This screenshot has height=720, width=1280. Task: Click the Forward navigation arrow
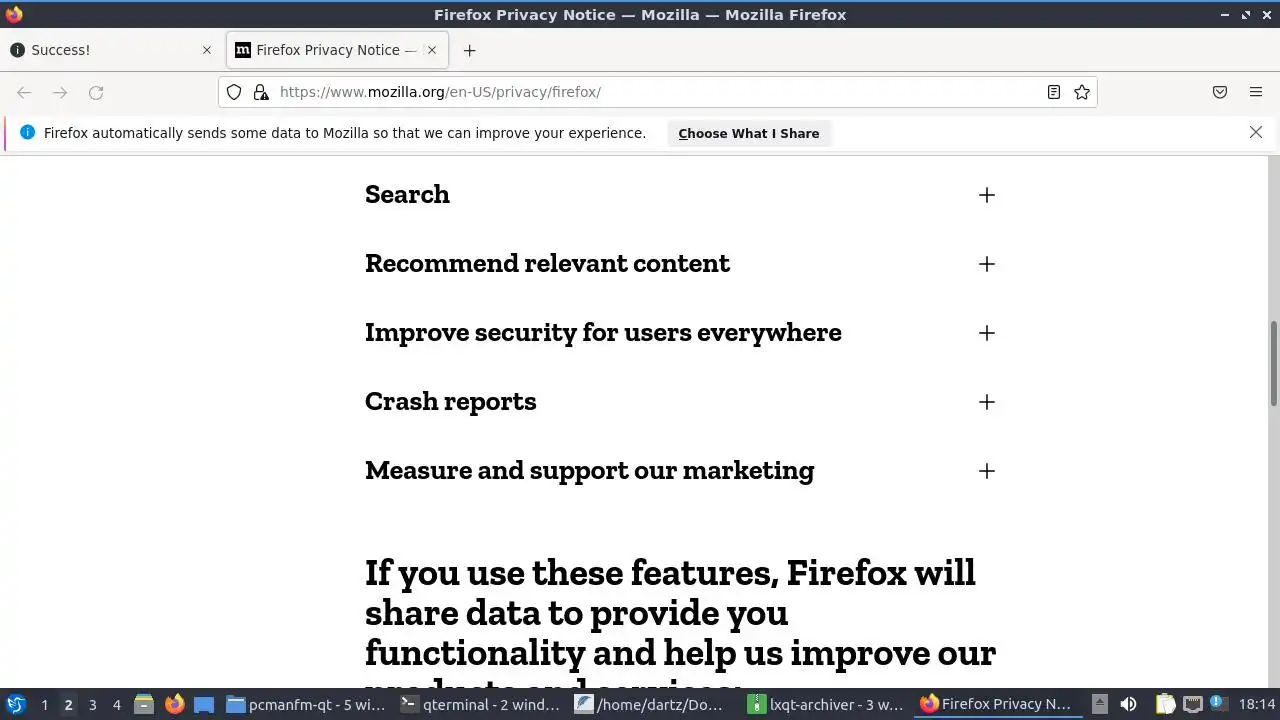click(x=60, y=92)
